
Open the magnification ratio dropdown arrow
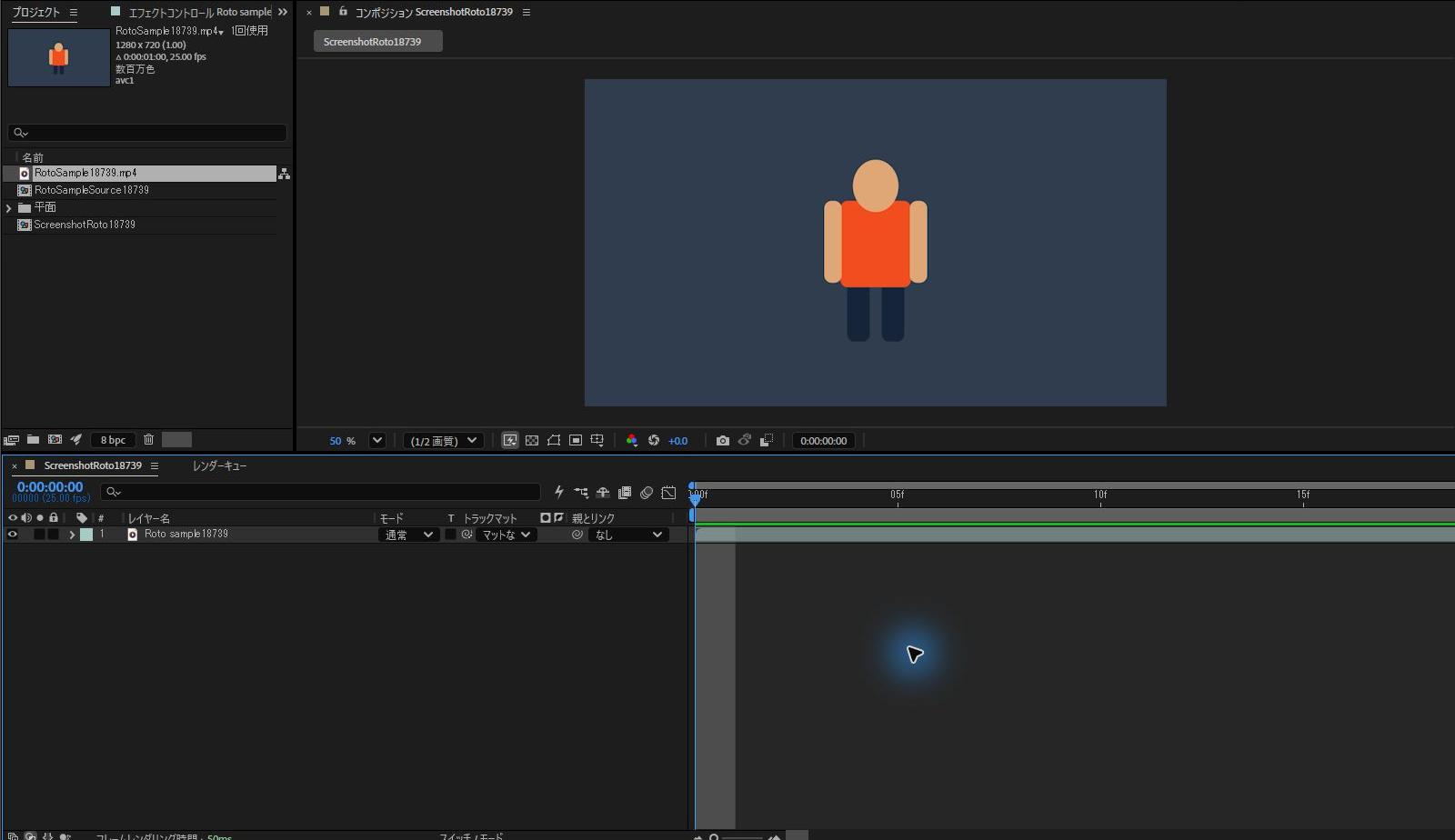(377, 440)
